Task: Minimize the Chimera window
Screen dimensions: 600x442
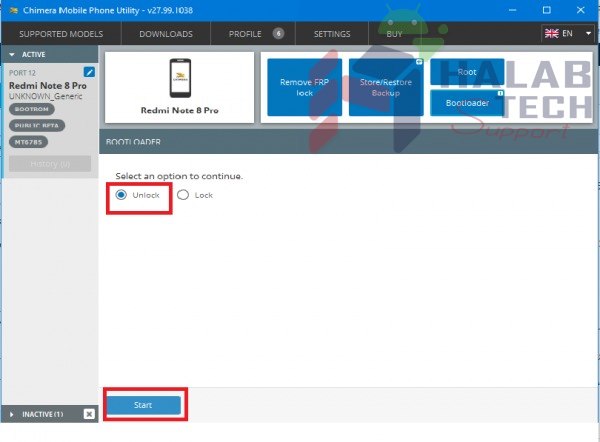Action: (x=513, y=10)
